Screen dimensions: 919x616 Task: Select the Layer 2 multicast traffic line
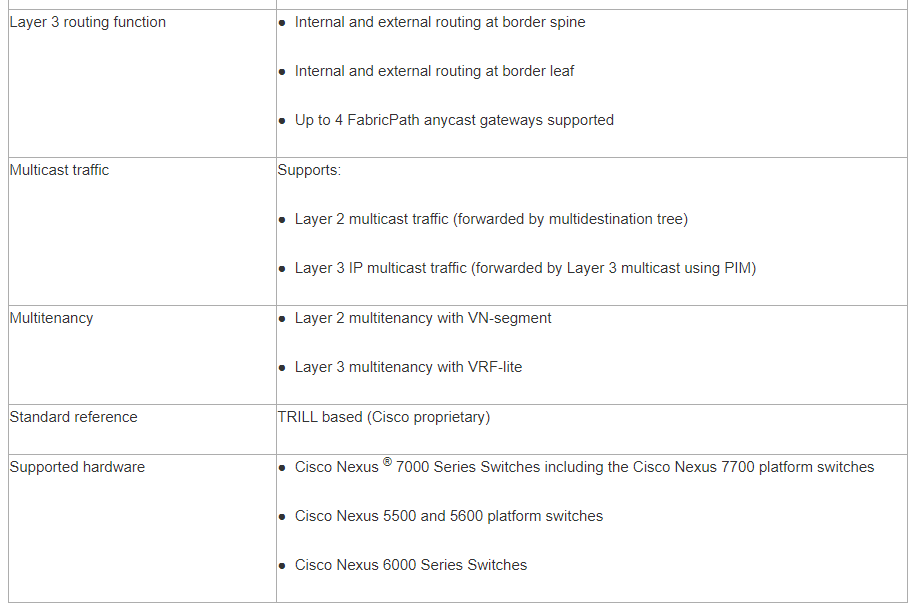[x=491, y=219]
